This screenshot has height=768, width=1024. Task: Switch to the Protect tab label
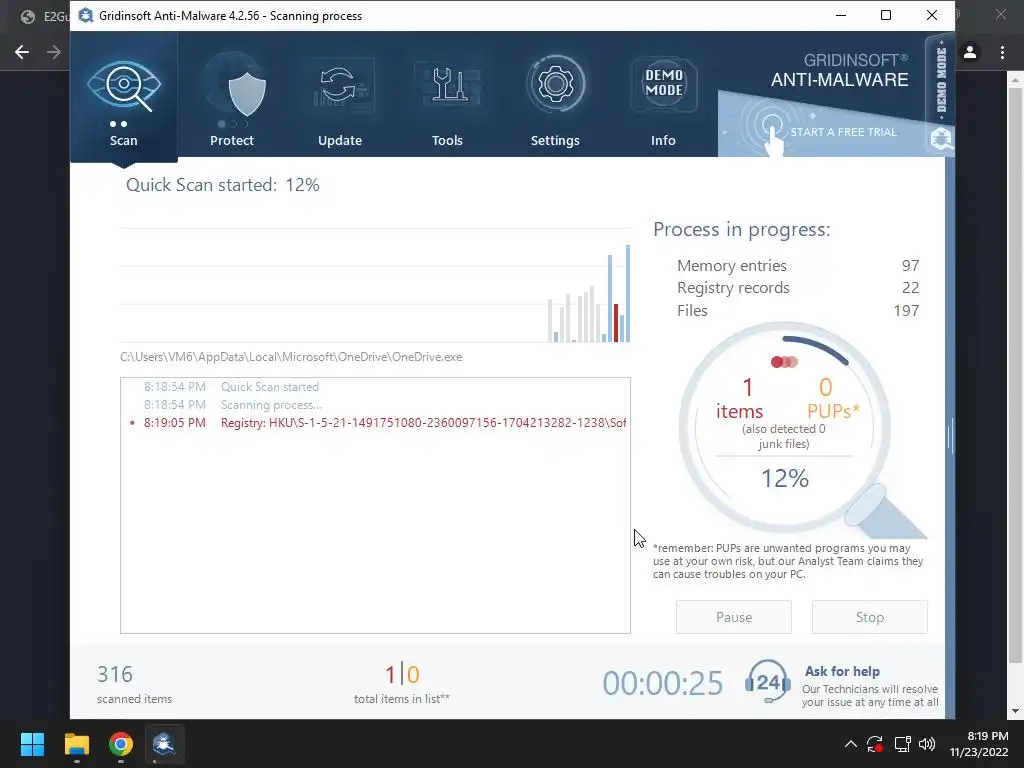click(x=232, y=140)
